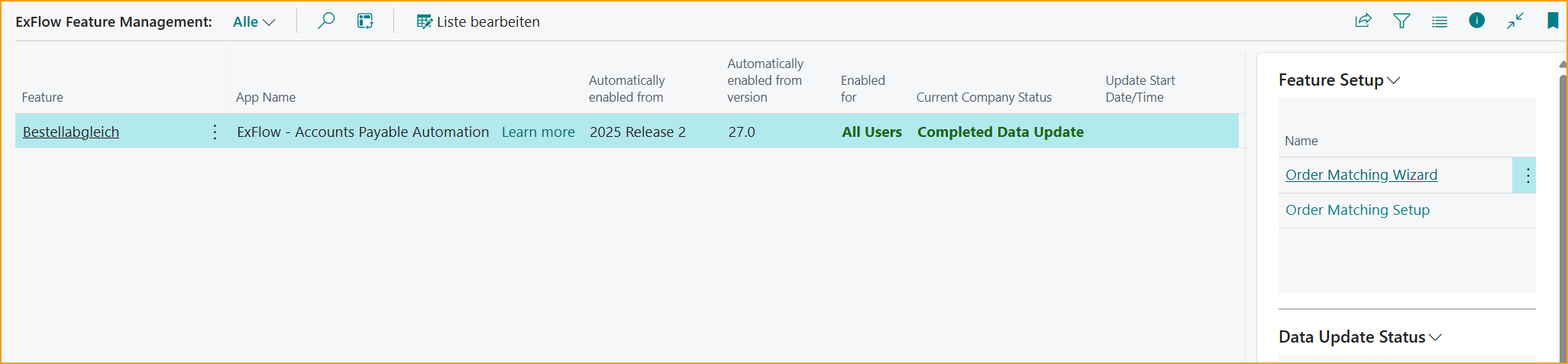The height and width of the screenshot is (364, 1568).
Task: Click the list view layout icon
Action: (1439, 21)
